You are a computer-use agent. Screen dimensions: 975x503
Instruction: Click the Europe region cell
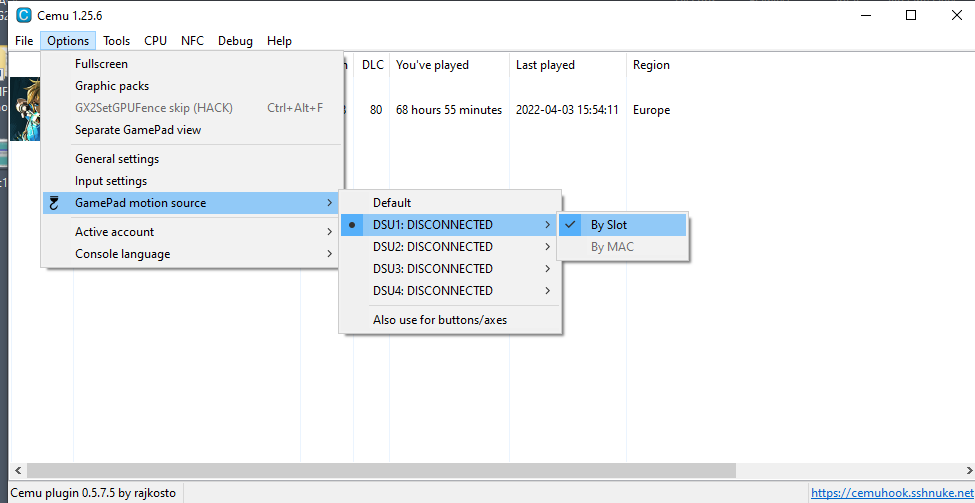652,110
